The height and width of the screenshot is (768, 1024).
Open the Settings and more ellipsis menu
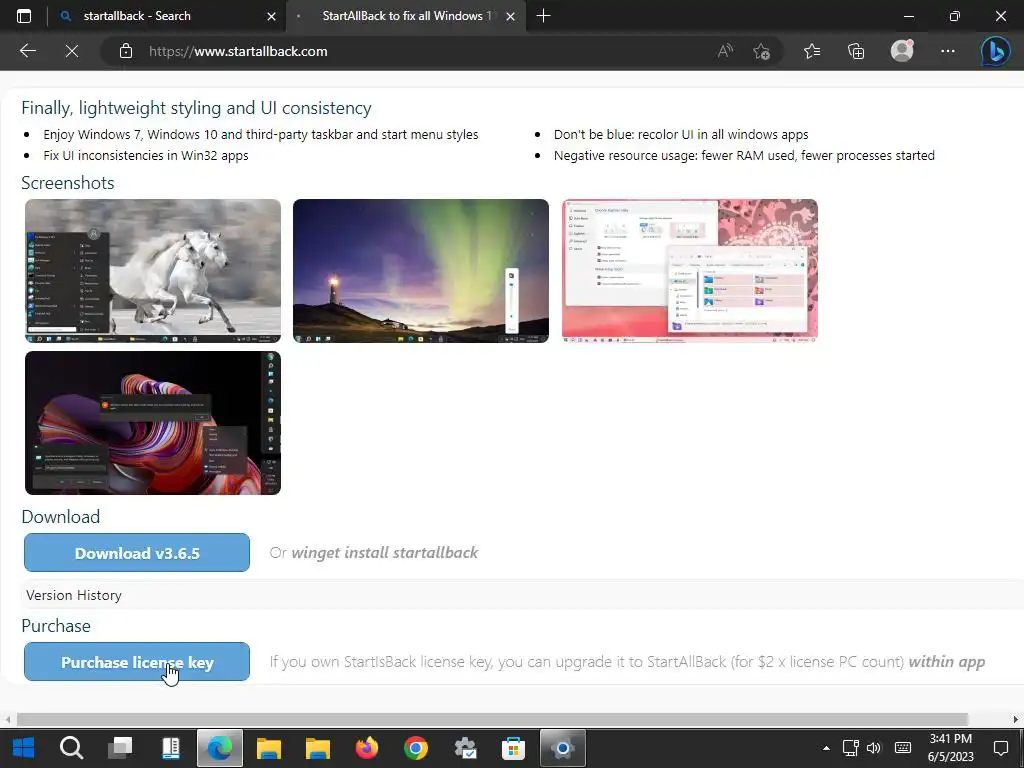click(948, 51)
